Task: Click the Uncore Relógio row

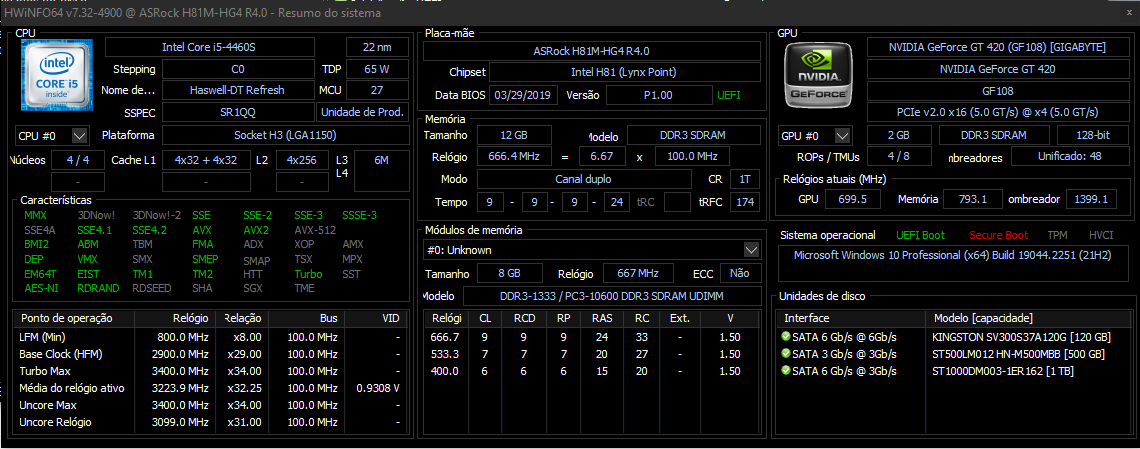Action: [212, 422]
